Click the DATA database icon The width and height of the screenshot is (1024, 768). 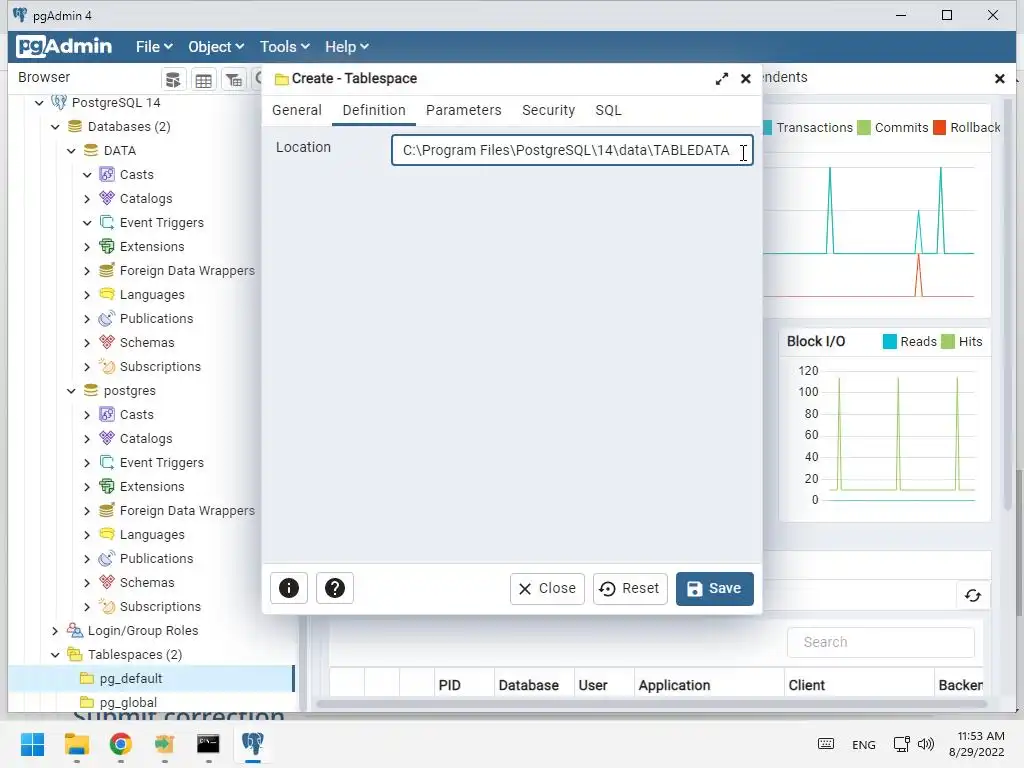(x=91, y=150)
